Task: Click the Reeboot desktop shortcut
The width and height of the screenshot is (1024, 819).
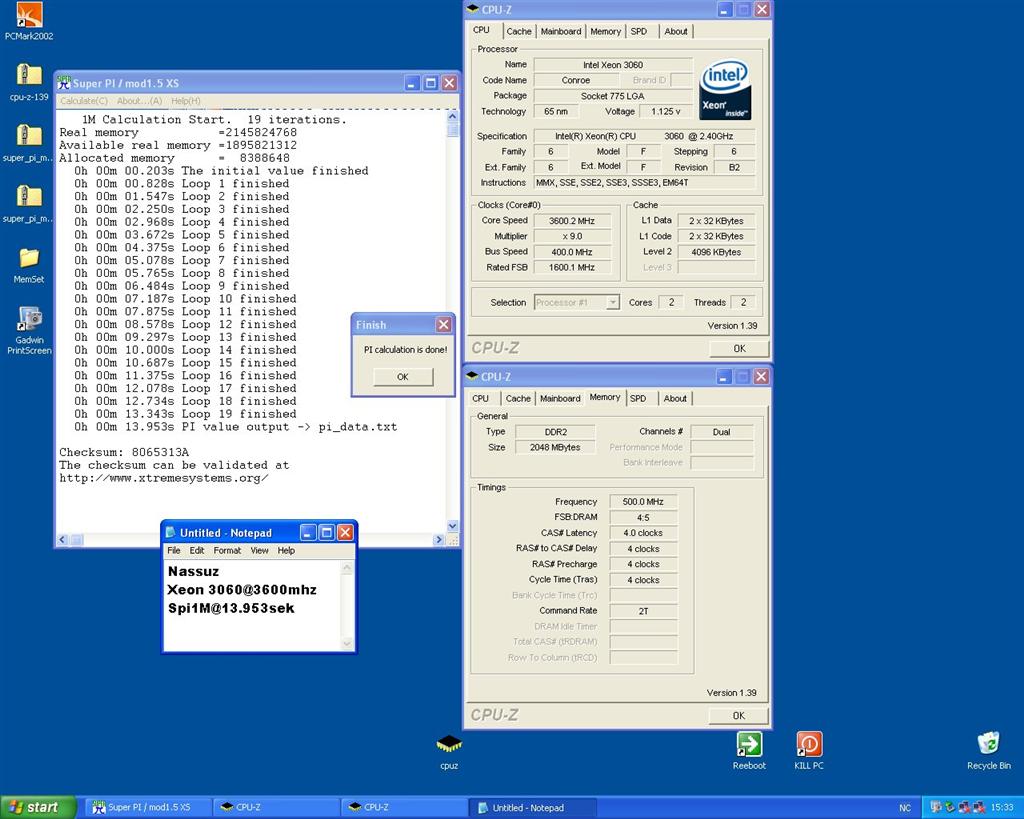Action: [x=748, y=750]
